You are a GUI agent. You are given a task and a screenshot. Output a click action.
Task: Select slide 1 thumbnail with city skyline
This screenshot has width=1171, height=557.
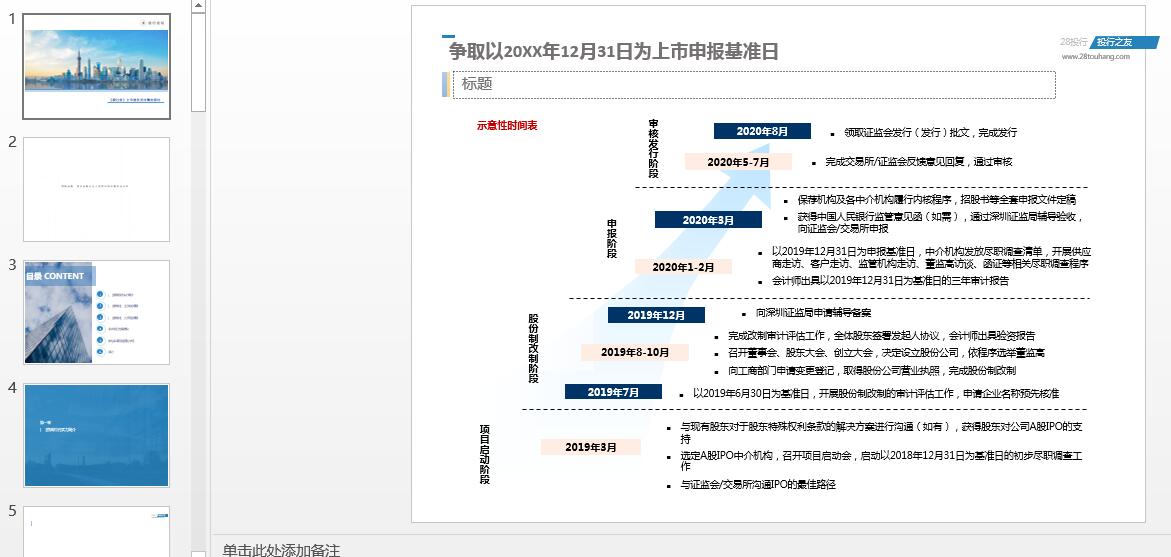pyautogui.click(x=96, y=66)
